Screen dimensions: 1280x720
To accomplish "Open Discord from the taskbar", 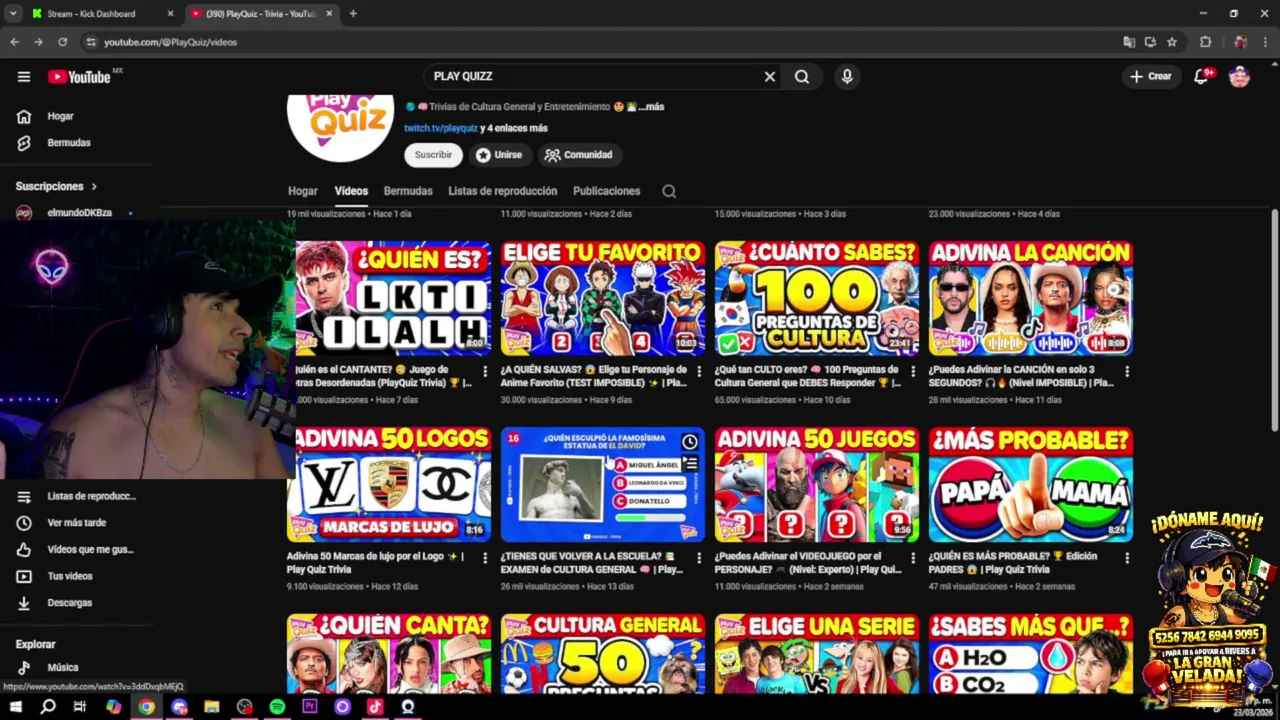I will click(179, 706).
